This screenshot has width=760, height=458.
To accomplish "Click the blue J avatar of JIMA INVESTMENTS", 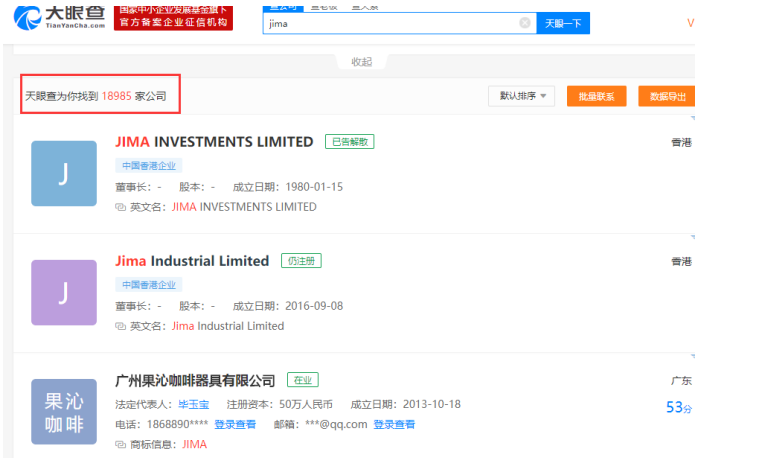I will pyautogui.click(x=64, y=174).
